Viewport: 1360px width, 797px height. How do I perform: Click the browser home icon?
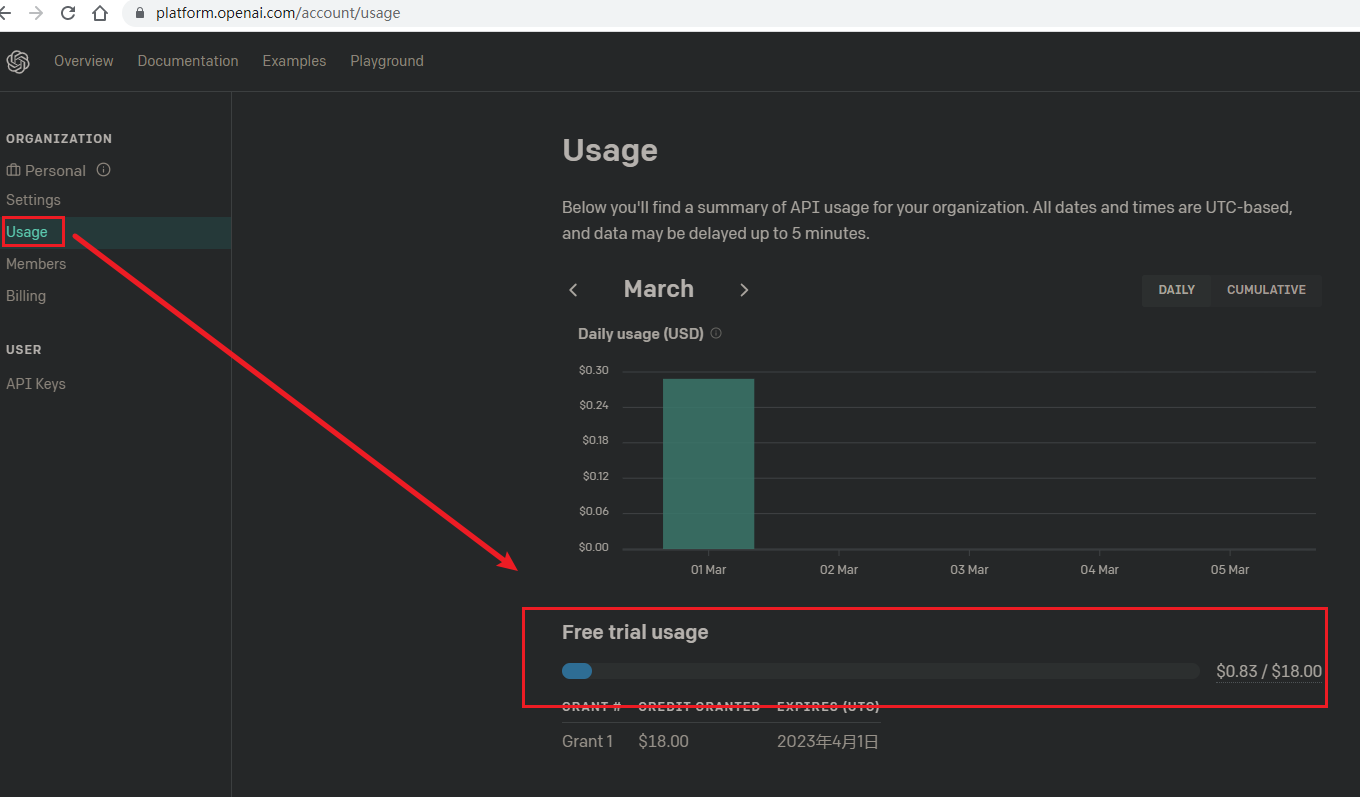[100, 13]
